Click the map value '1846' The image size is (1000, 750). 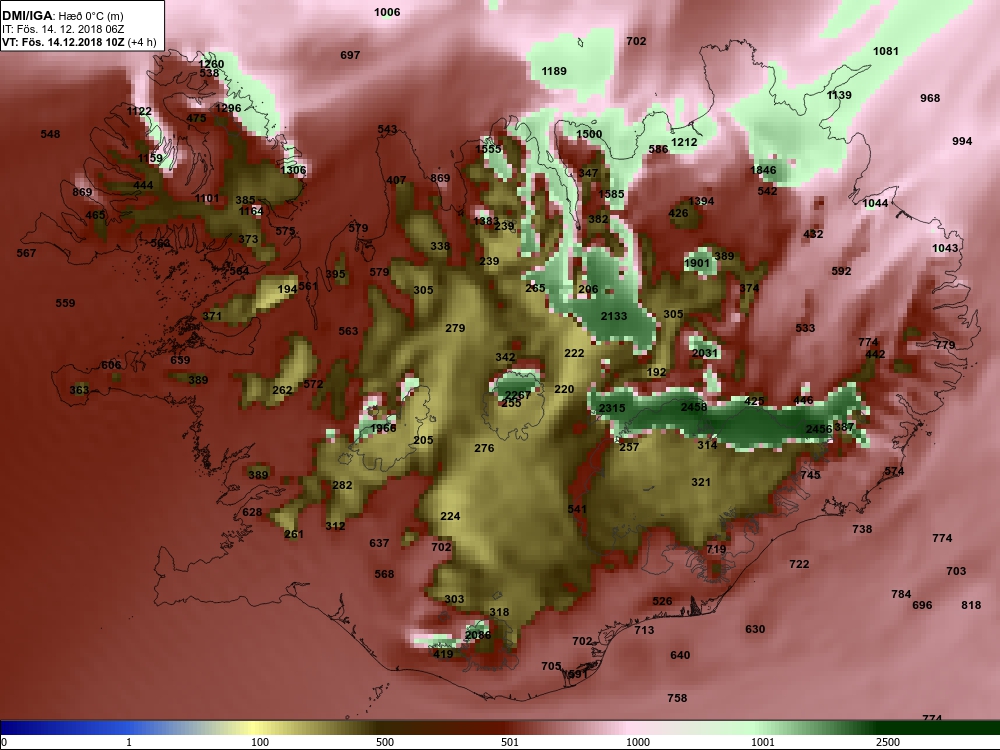coord(763,170)
